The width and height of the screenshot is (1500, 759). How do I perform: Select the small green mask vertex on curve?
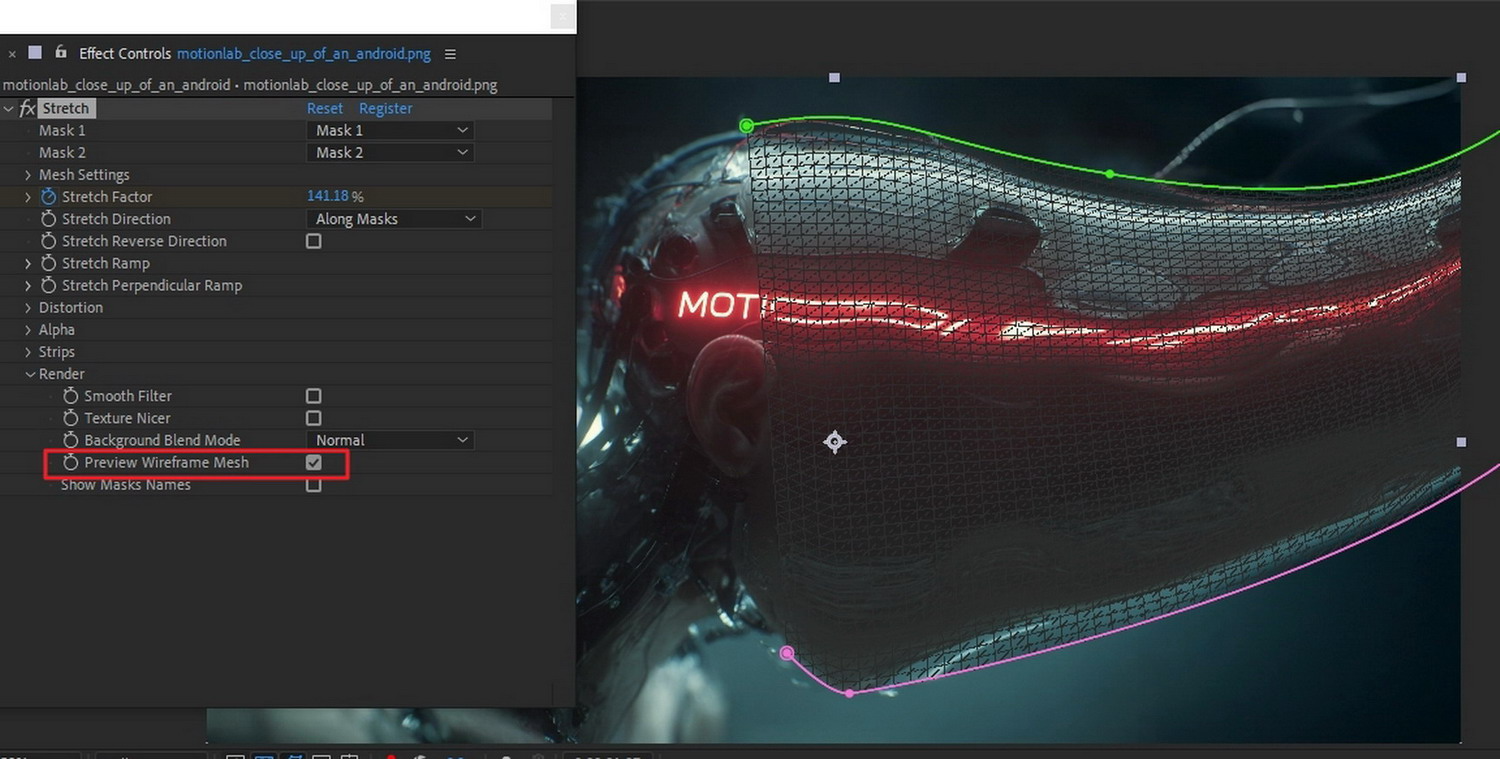click(x=1109, y=174)
